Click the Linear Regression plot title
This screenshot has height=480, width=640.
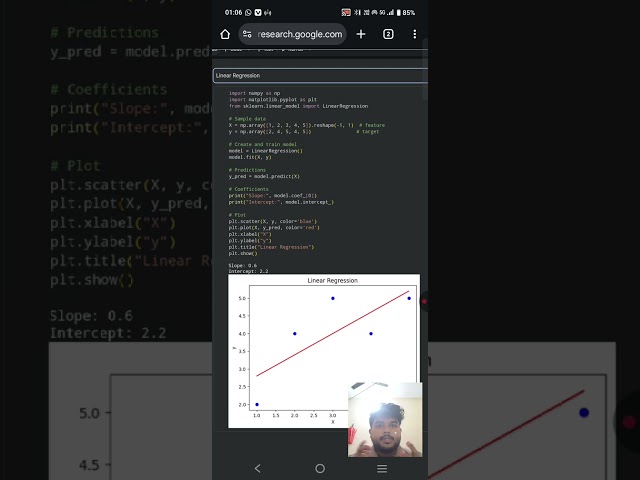[x=332, y=280]
